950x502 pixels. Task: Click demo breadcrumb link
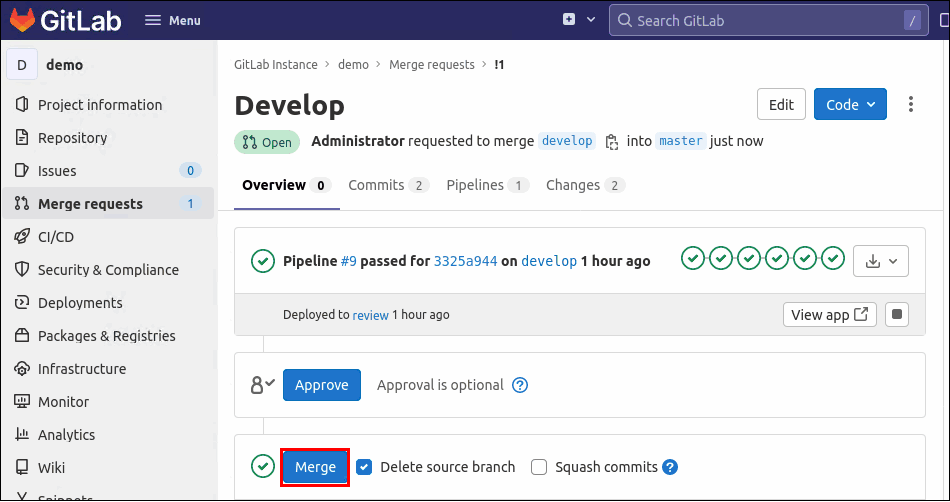pyautogui.click(x=353, y=64)
